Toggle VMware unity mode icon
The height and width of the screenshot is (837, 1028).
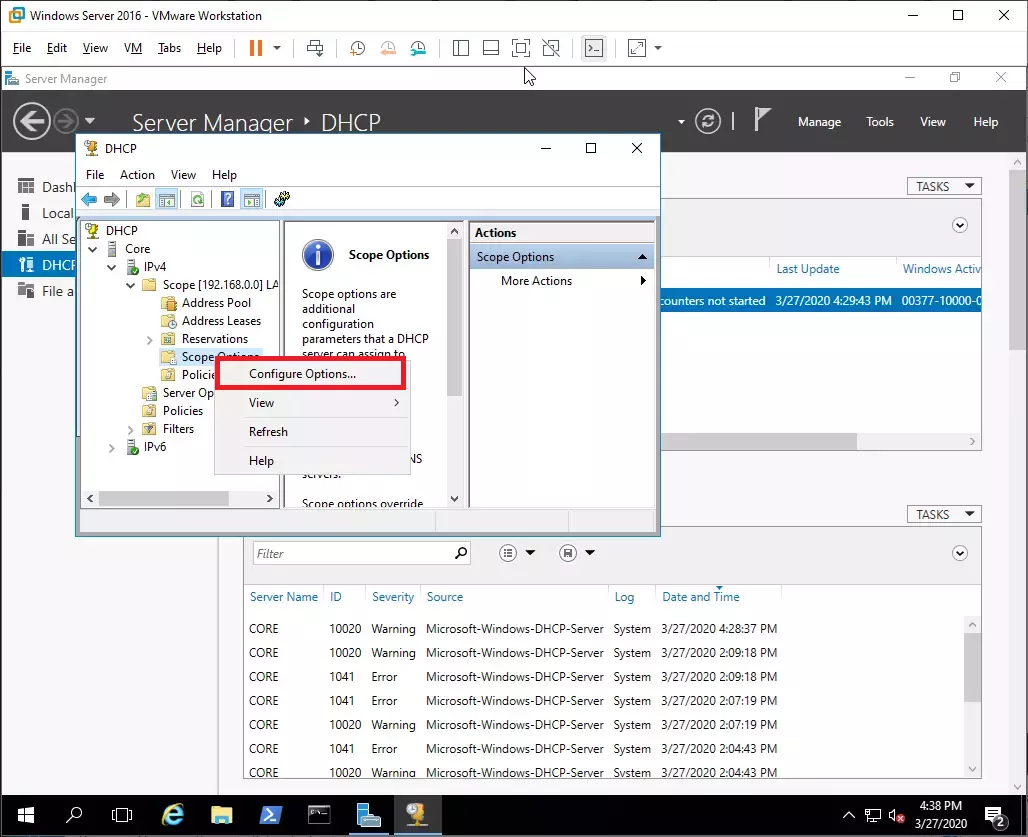click(x=551, y=48)
